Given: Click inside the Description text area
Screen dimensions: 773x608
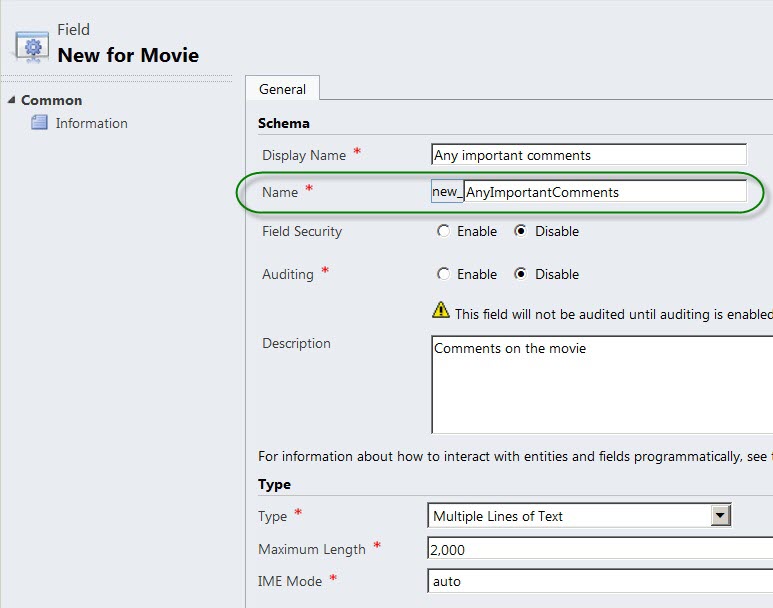Looking at the screenshot, I should pos(602,385).
